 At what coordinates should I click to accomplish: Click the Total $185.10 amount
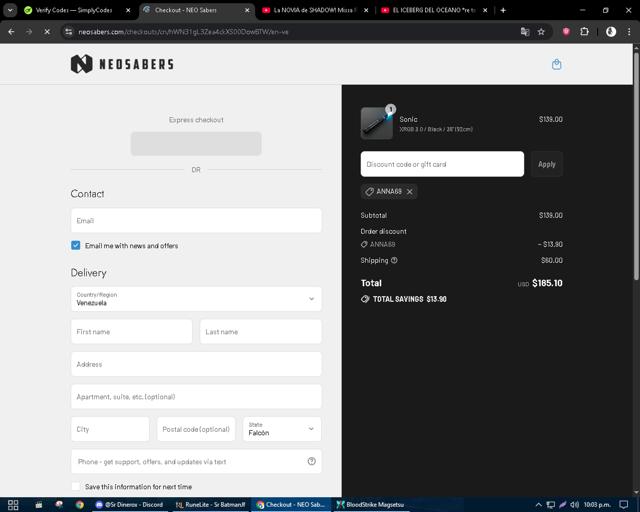tap(547, 283)
